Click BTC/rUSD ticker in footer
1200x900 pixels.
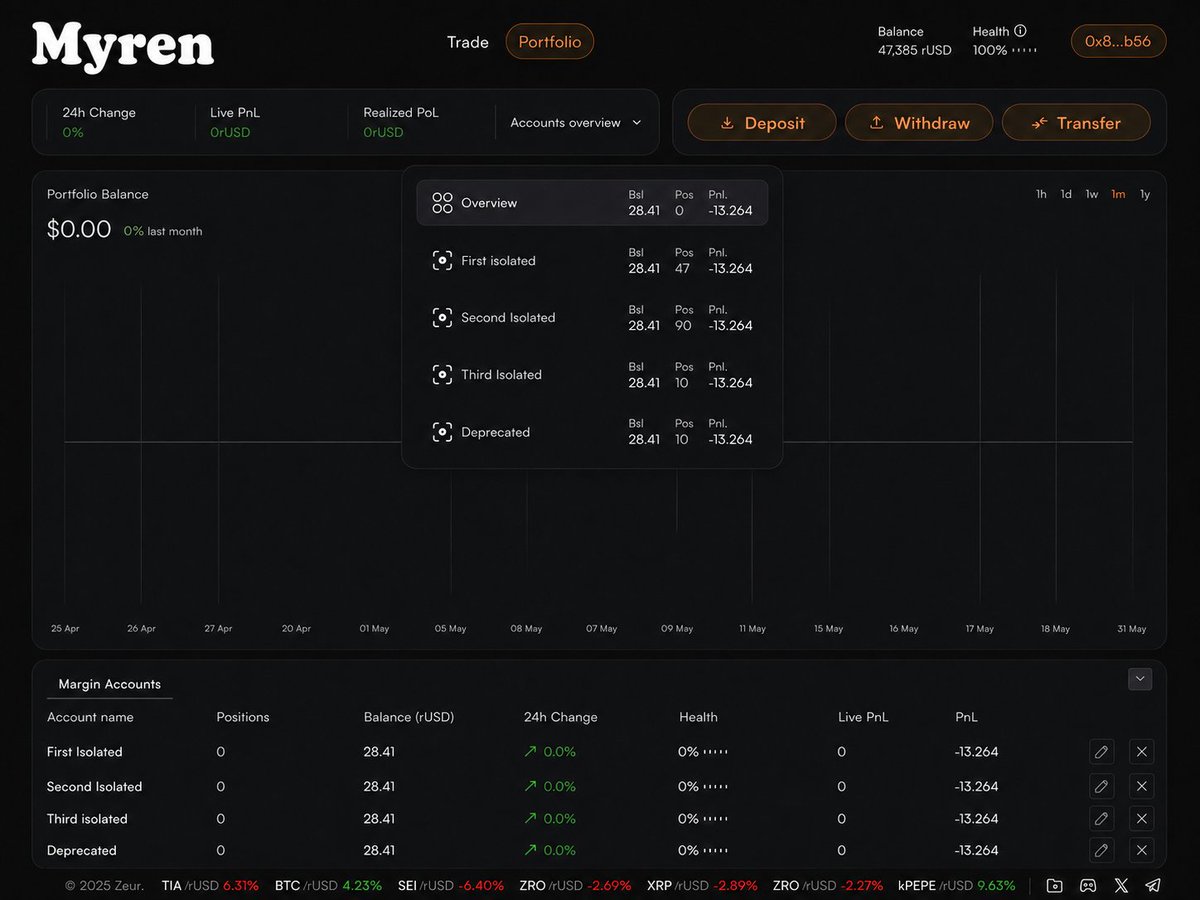(x=328, y=885)
